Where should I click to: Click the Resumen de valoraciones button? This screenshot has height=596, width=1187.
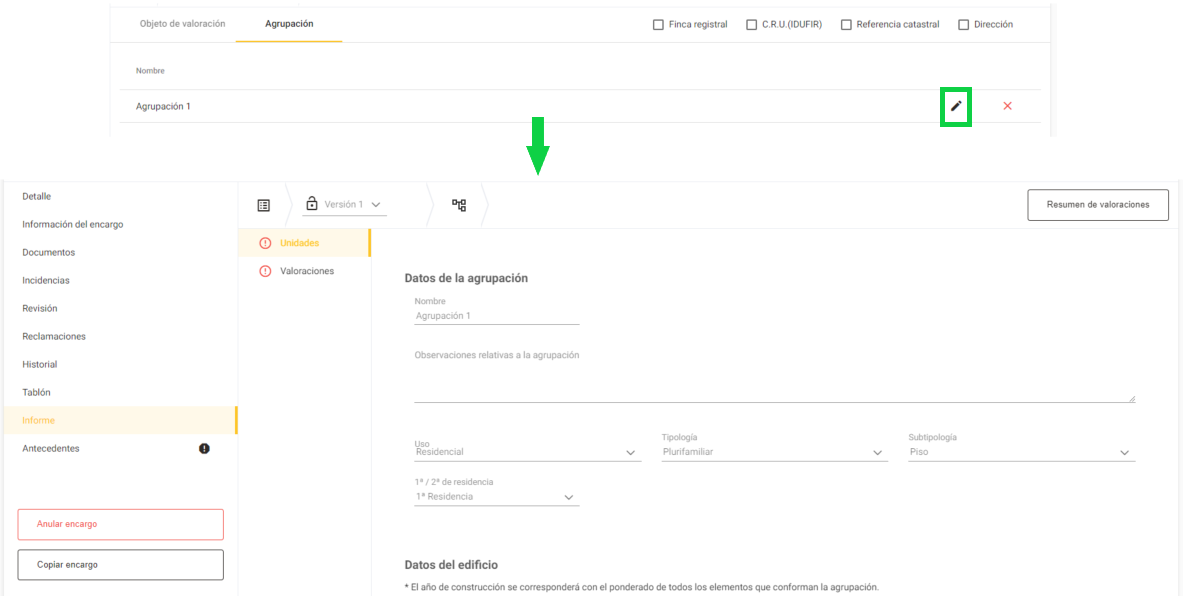(x=1098, y=204)
